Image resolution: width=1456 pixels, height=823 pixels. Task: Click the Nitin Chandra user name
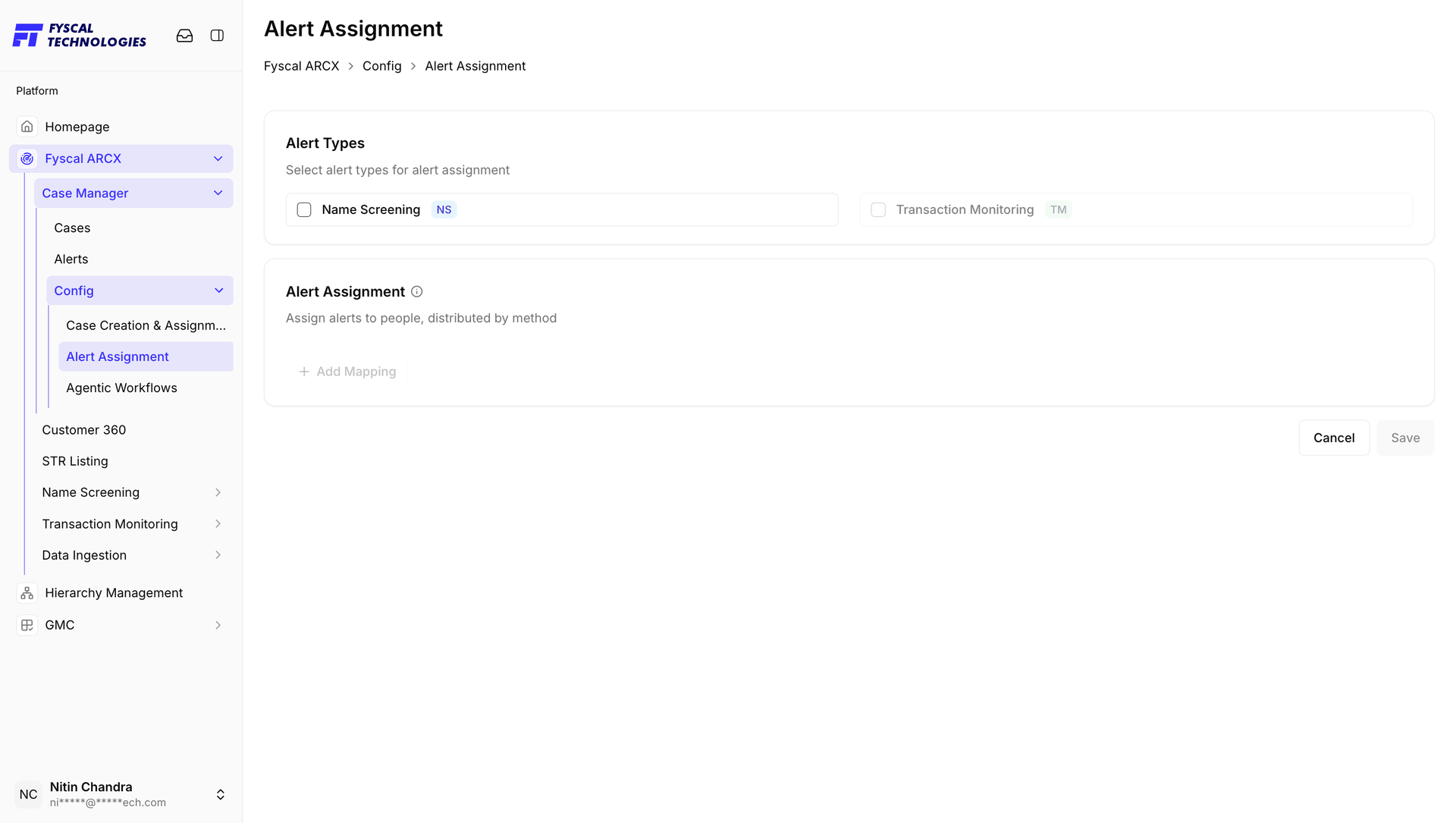pos(91,787)
